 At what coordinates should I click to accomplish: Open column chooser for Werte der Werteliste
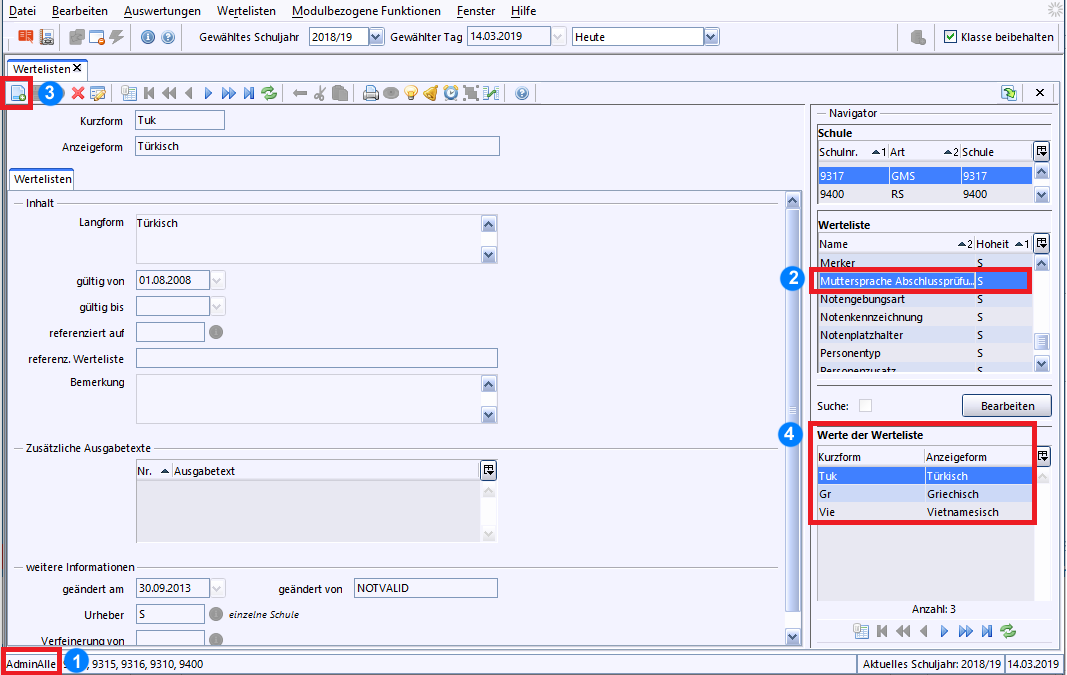click(x=1042, y=456)
